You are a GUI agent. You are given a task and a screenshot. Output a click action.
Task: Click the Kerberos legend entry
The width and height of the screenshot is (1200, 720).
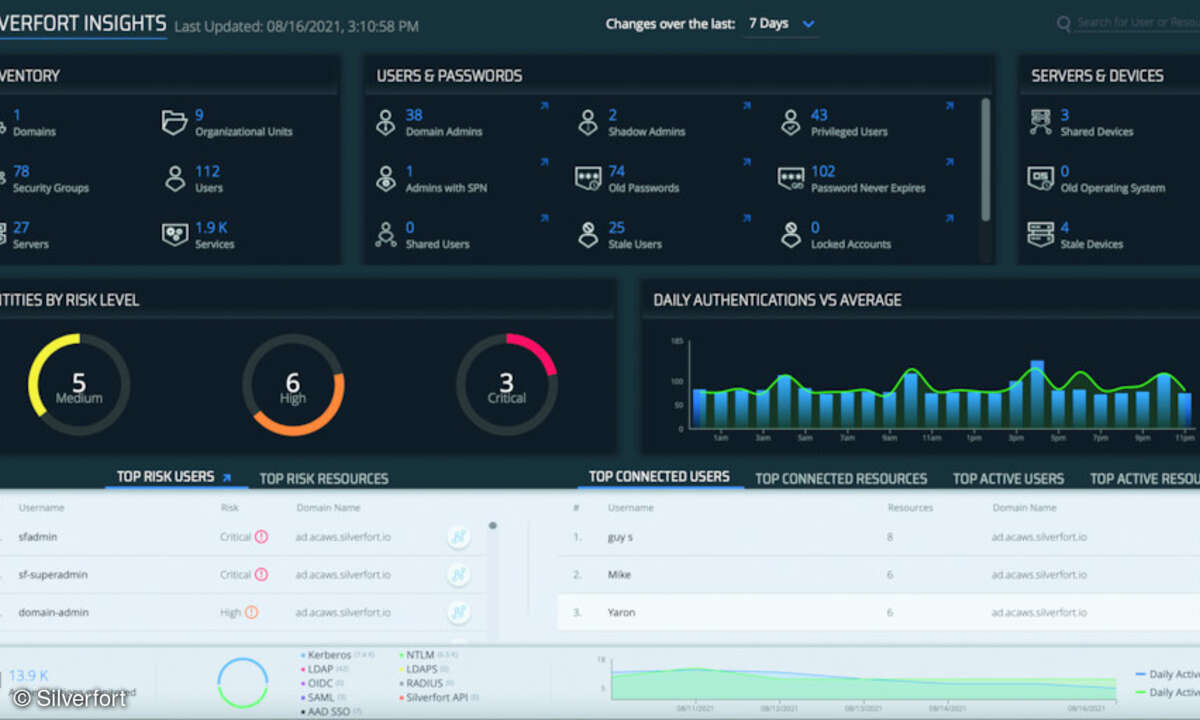337,655
